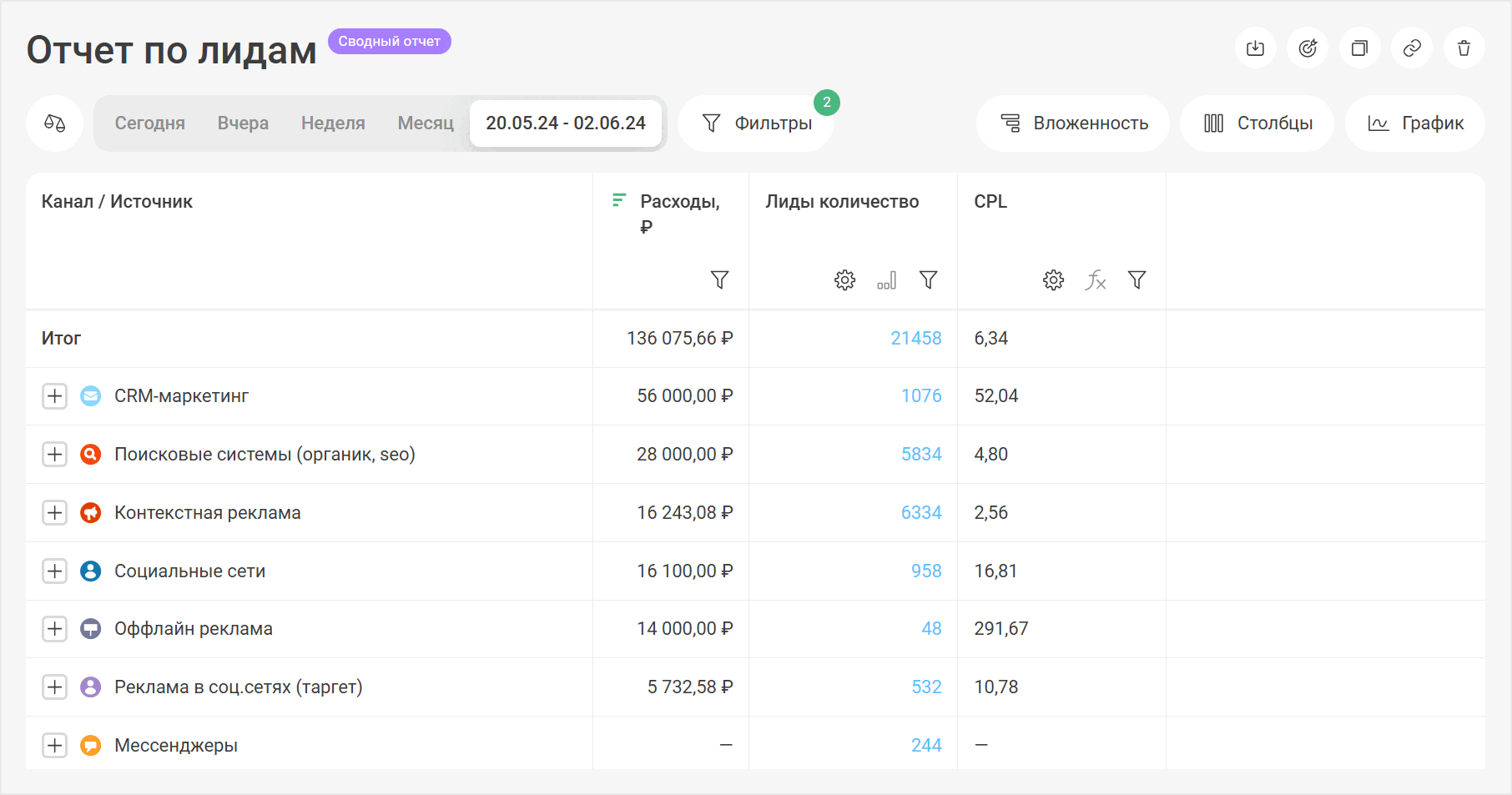Click the CPL column header text
Image resolution: width=1512 pixels, height=795 pixels.
click(x=990, y=202)
